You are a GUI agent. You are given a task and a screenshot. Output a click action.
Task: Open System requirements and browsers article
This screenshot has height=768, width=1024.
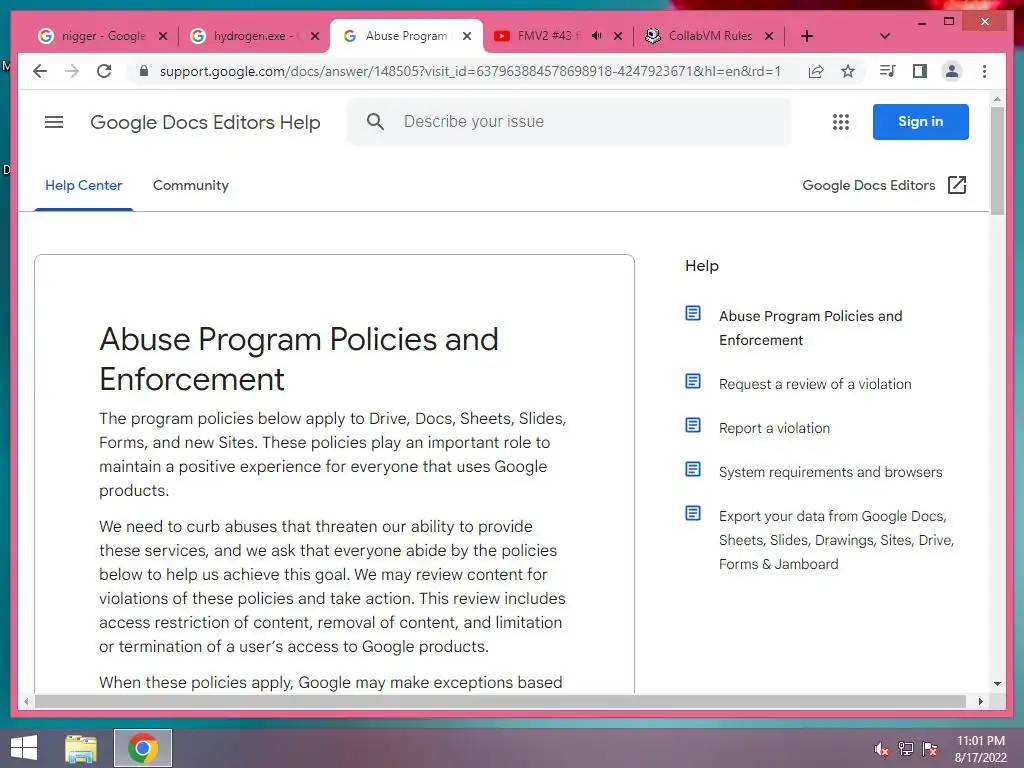(830, 472)
